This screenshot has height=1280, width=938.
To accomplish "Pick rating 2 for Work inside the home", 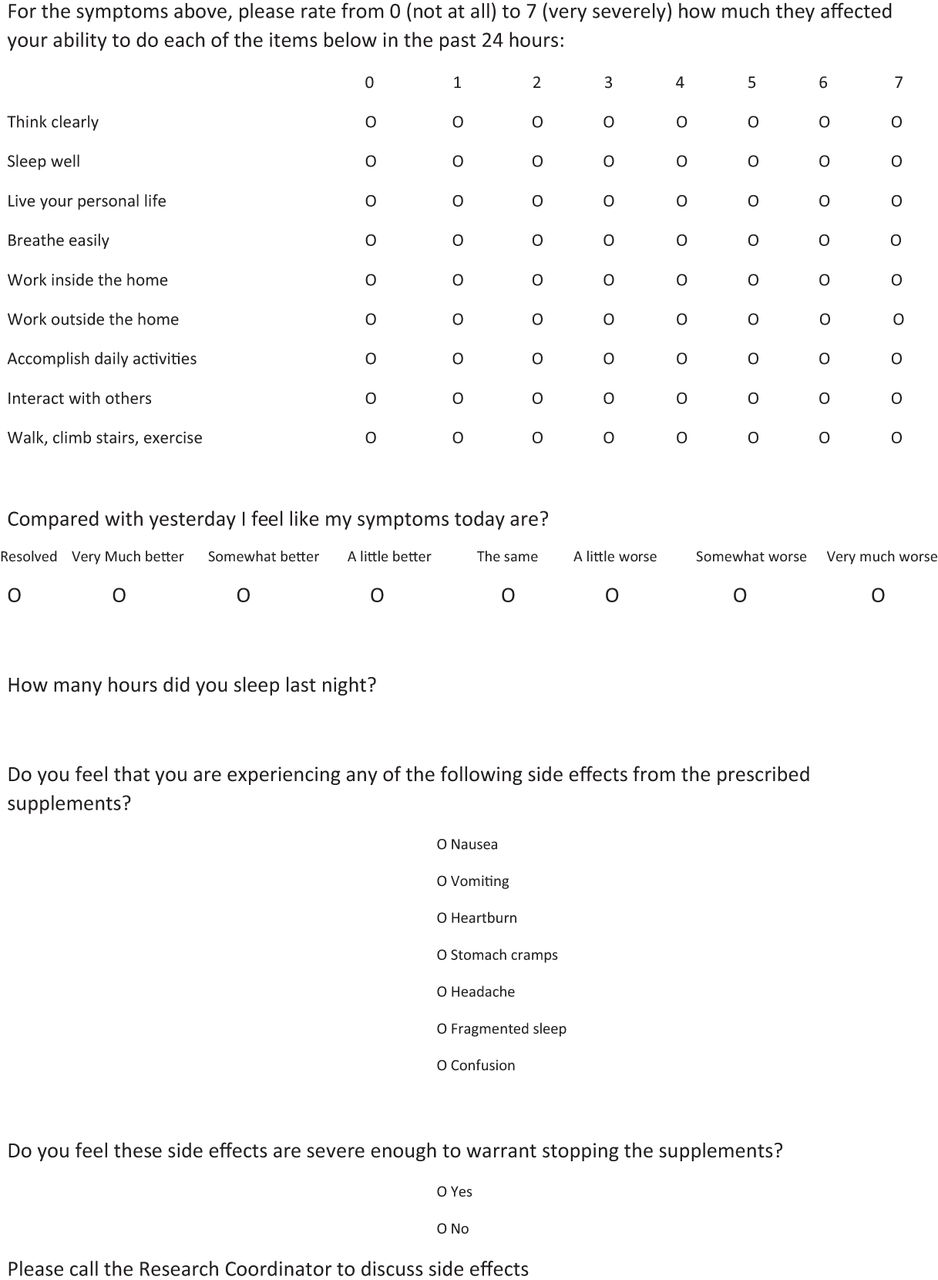I will [x=537, y=280].
